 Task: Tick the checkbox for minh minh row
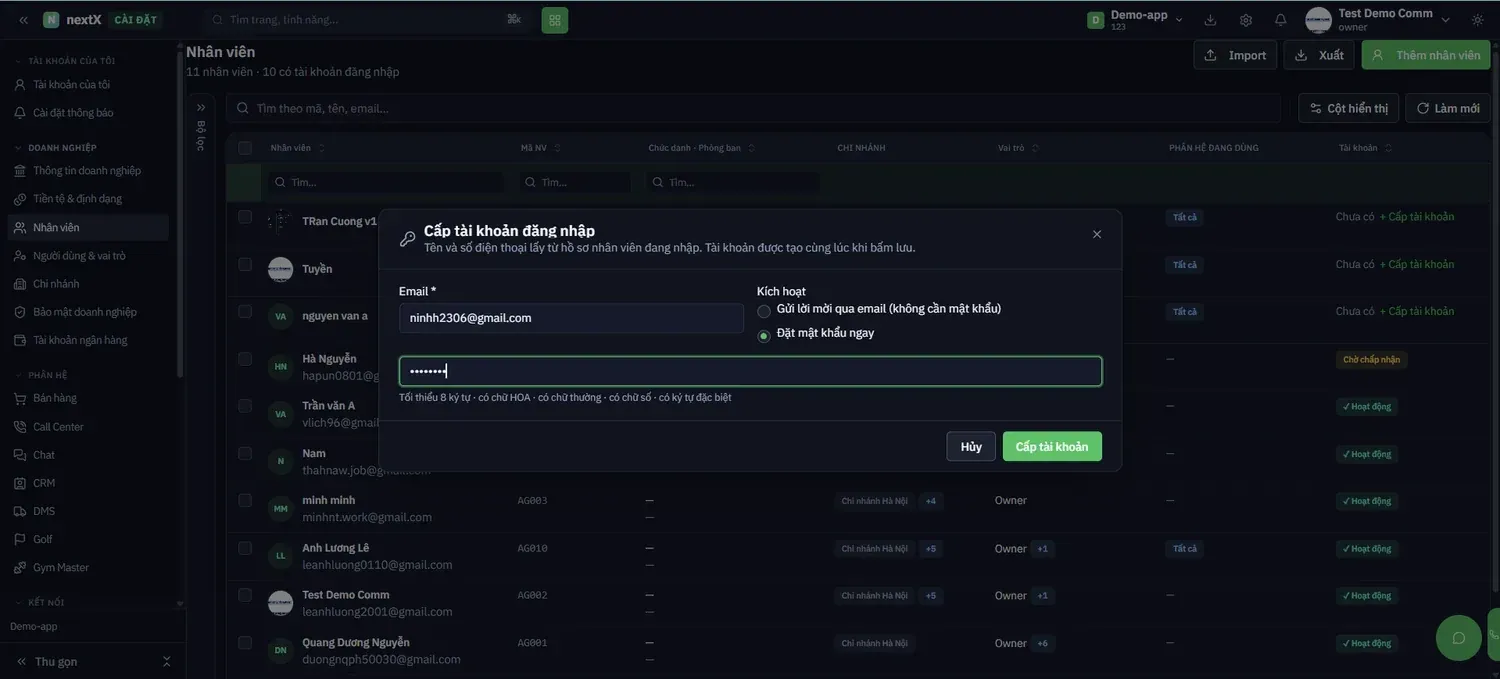[x=245, y=500]
